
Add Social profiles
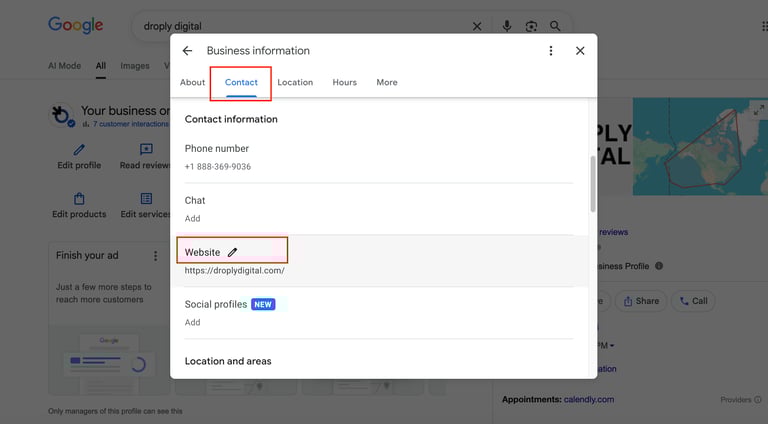point(192,322)
